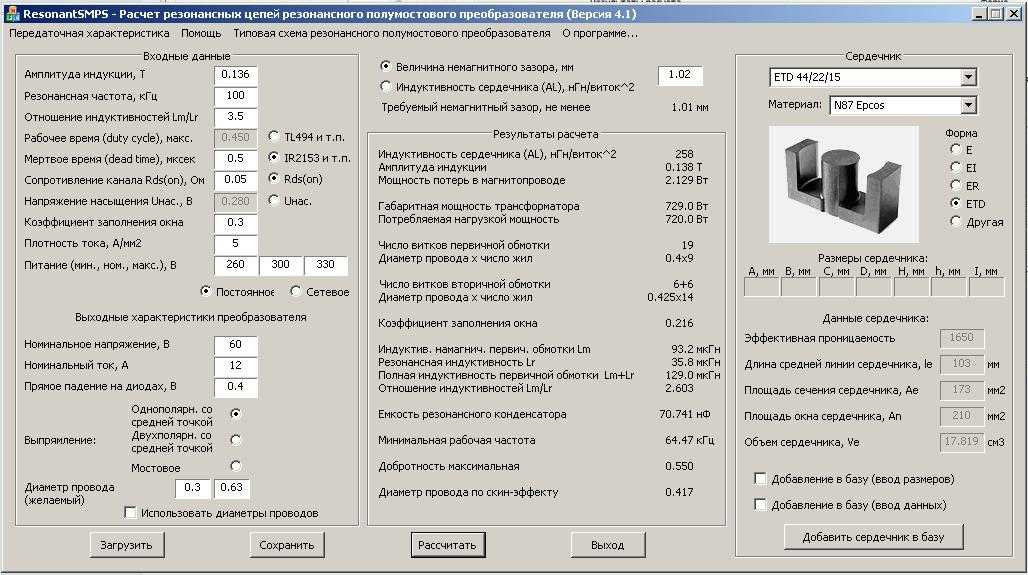1028x575 pixels.
Task: Check Добавление в базу (ввод размеров)
Action: 760,479
